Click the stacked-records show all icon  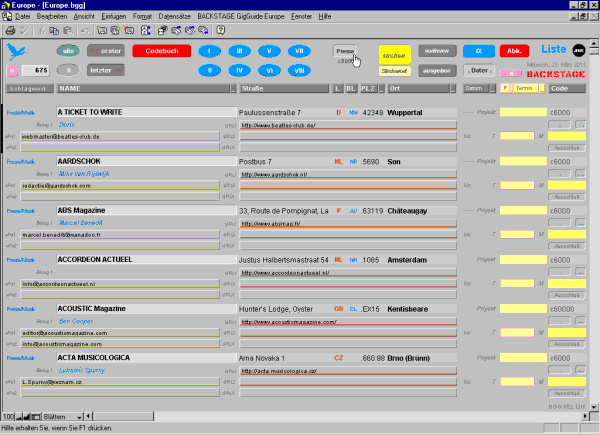tap(163, 31)
